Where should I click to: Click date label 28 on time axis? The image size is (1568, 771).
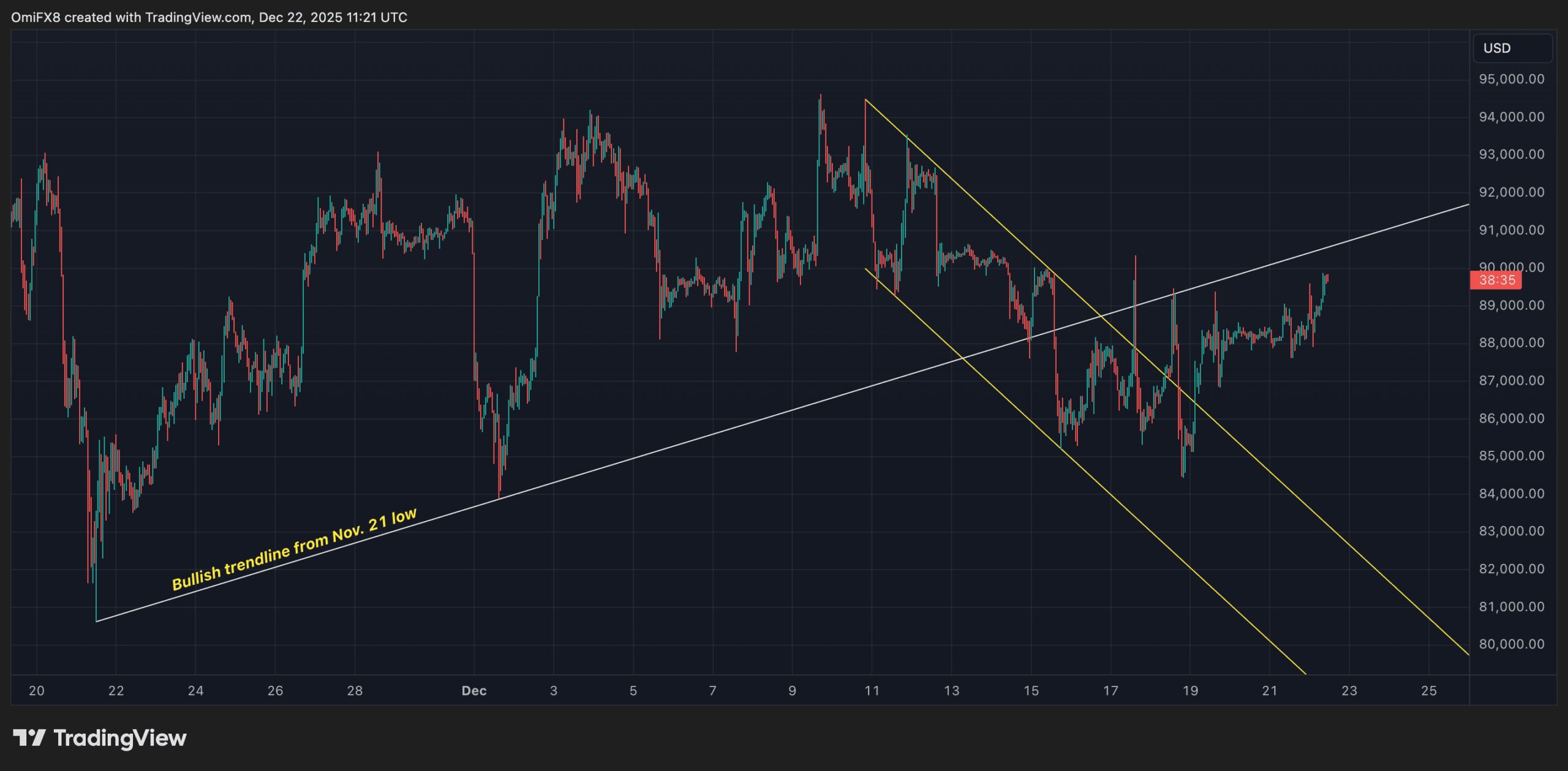(355, 691)
